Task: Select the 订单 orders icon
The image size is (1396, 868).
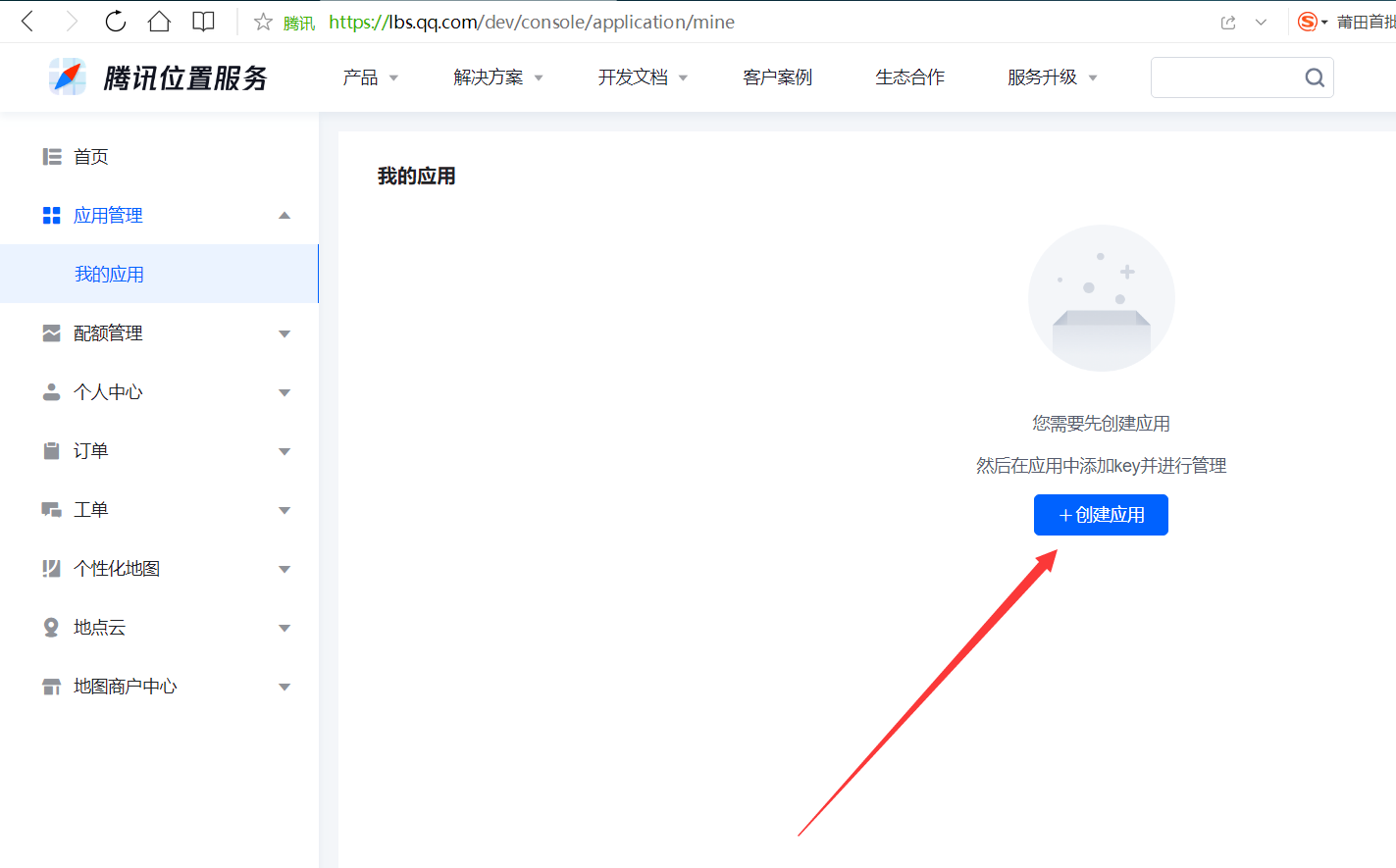Action: 51,450
